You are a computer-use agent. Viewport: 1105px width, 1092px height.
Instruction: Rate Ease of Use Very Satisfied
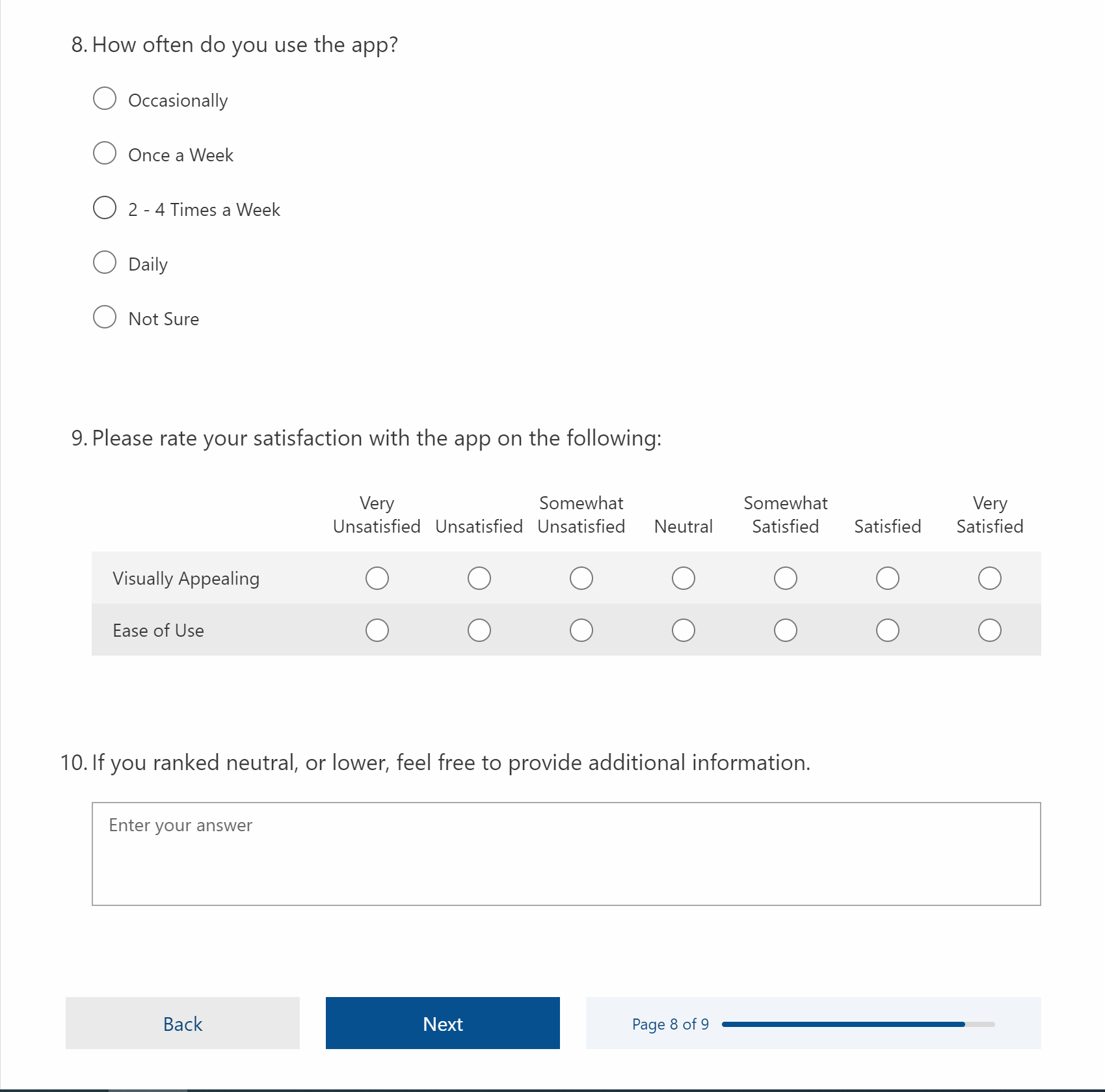click(990, 630)
